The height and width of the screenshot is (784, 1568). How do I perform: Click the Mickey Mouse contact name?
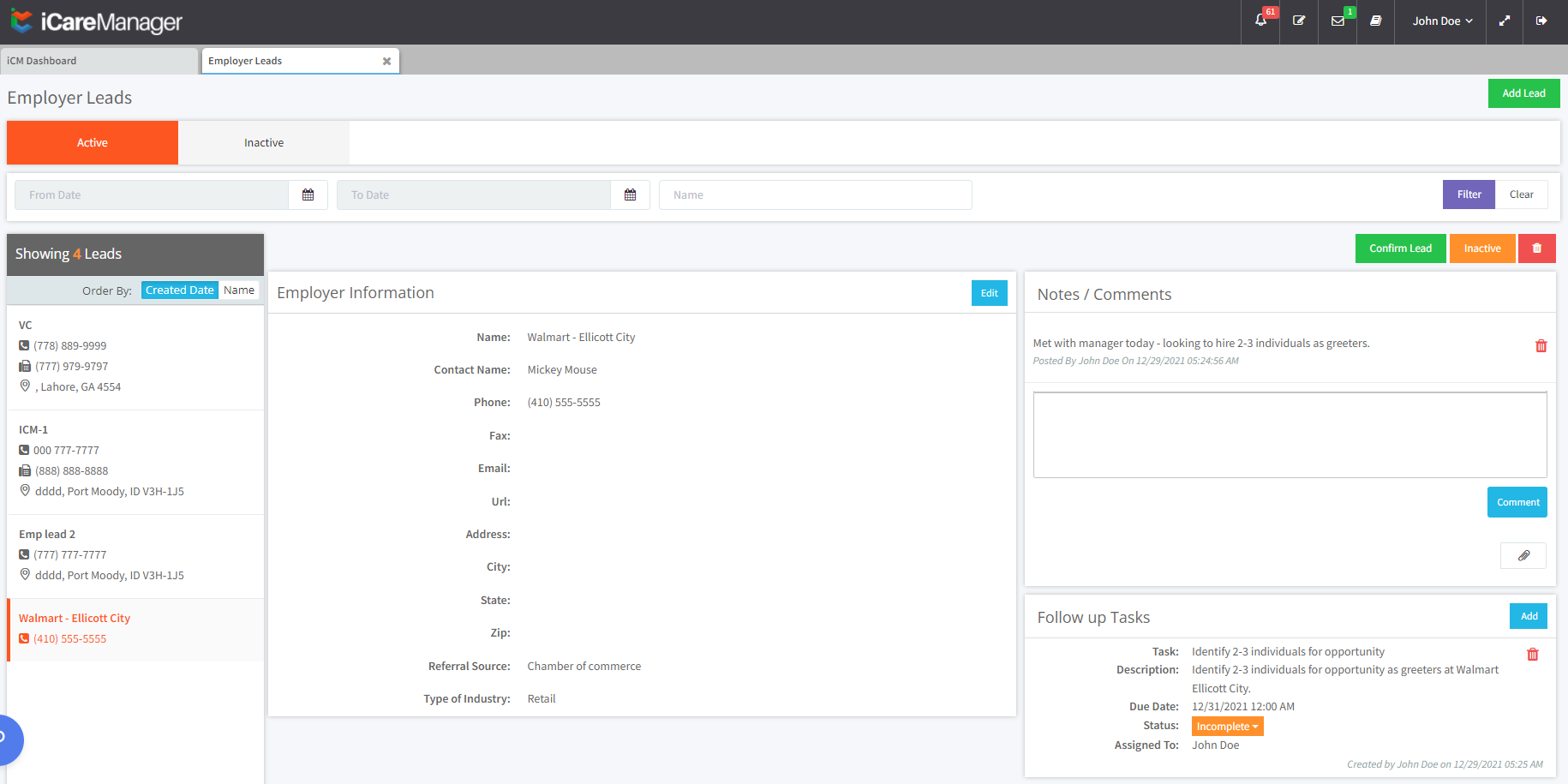coord(562,370)
